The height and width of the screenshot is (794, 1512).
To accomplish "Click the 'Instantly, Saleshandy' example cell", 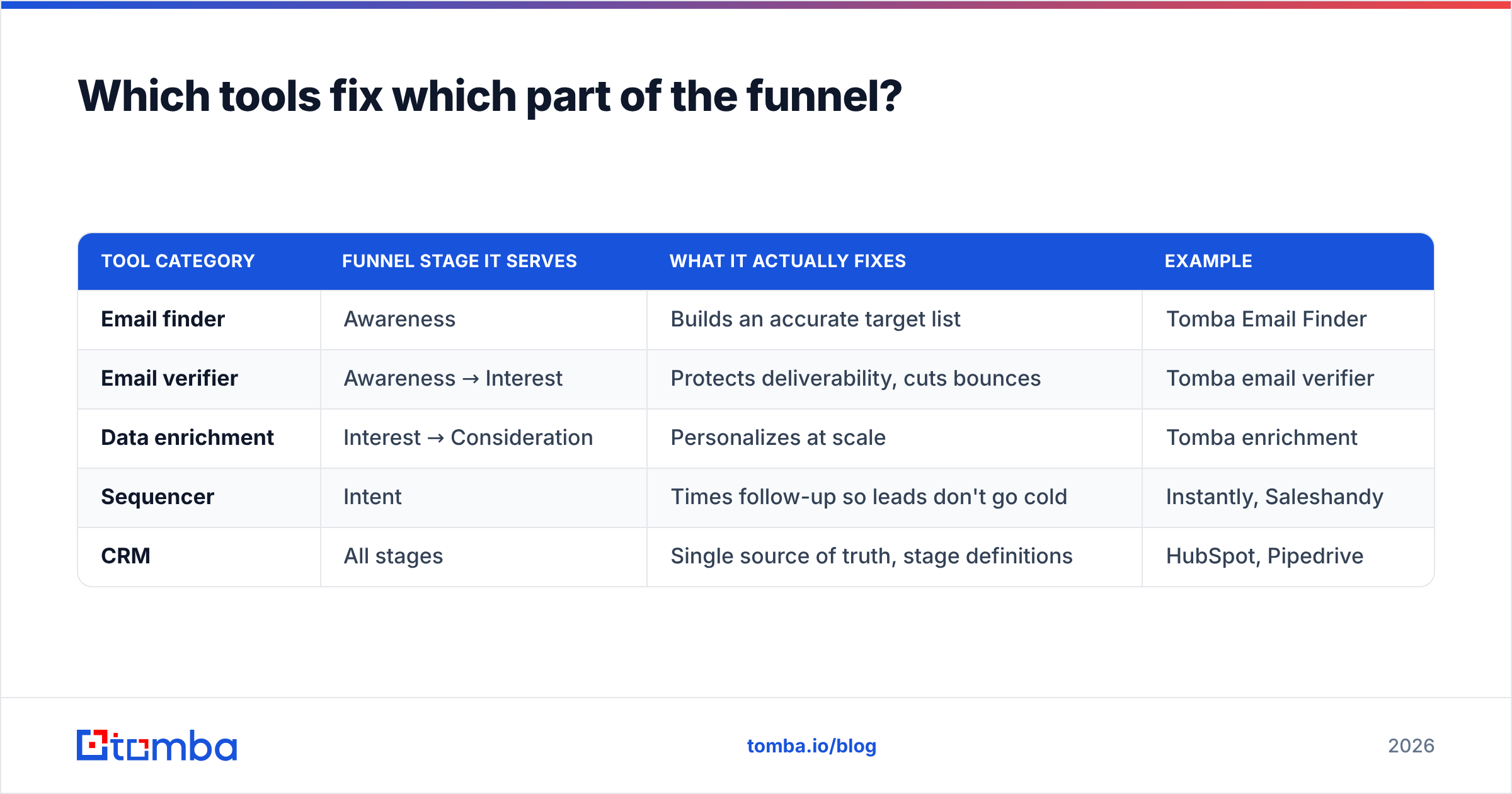I will pyautogui.click(x=1288, y=497).
